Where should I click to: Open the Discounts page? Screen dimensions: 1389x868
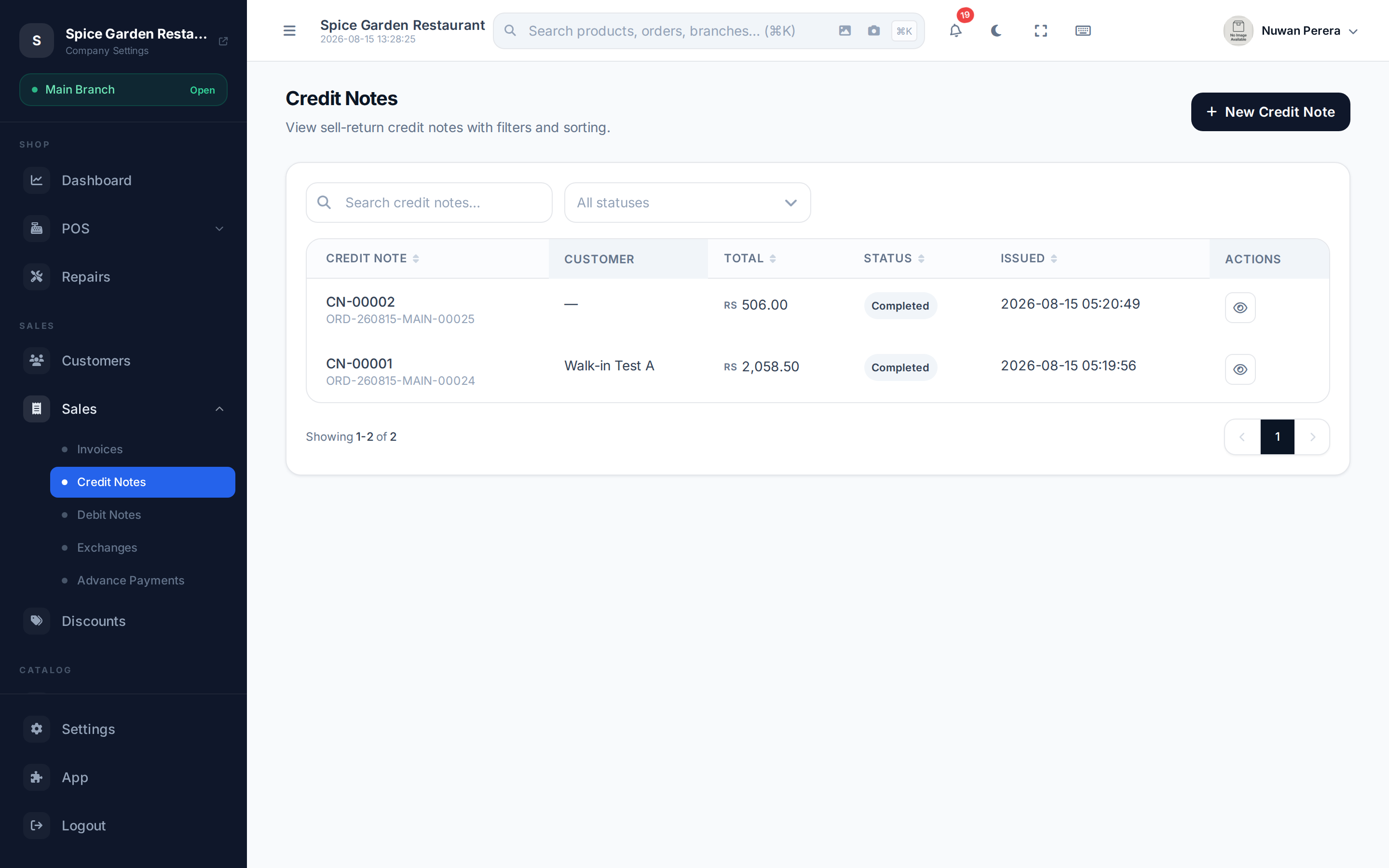click(x=123, y=621)
